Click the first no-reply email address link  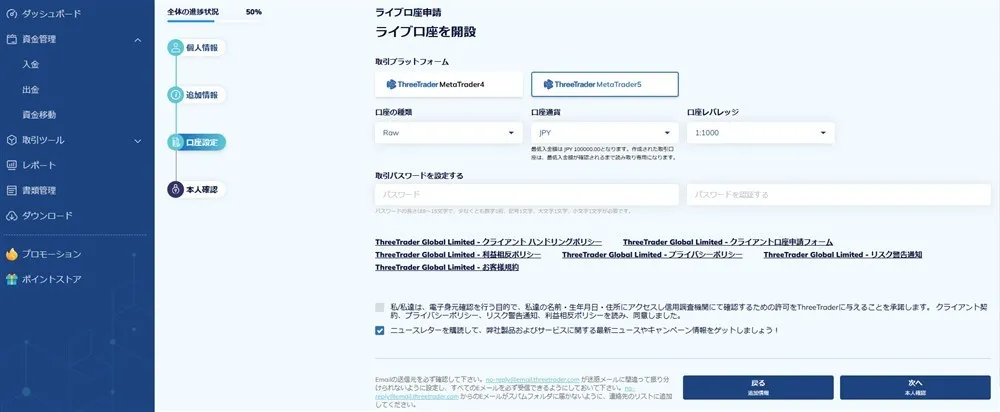(533, 379)
